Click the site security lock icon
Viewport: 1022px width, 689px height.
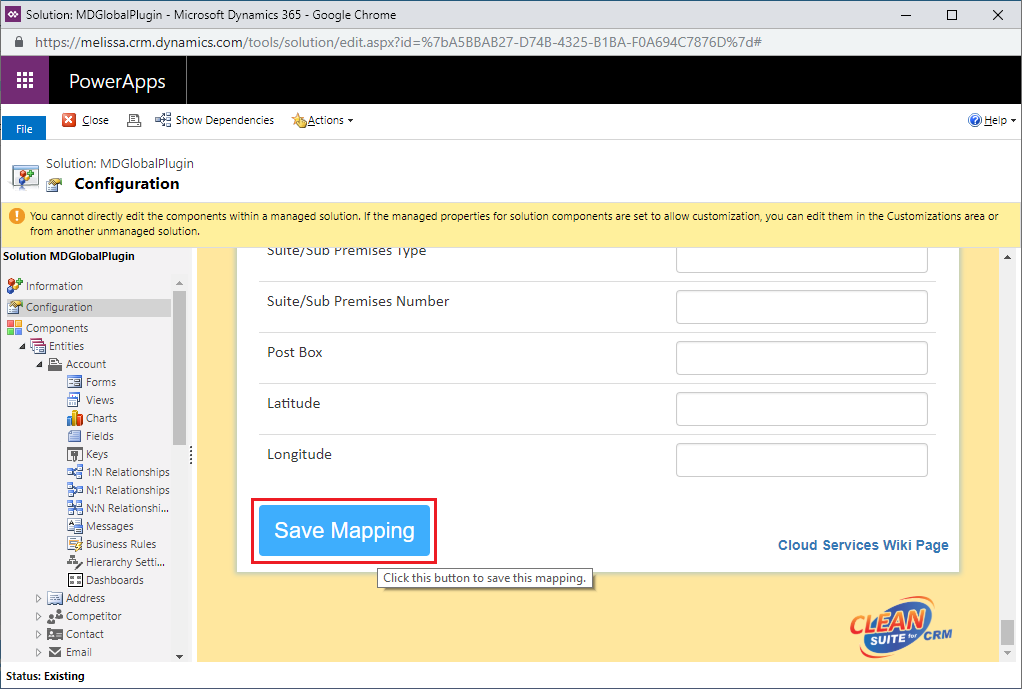19,42
